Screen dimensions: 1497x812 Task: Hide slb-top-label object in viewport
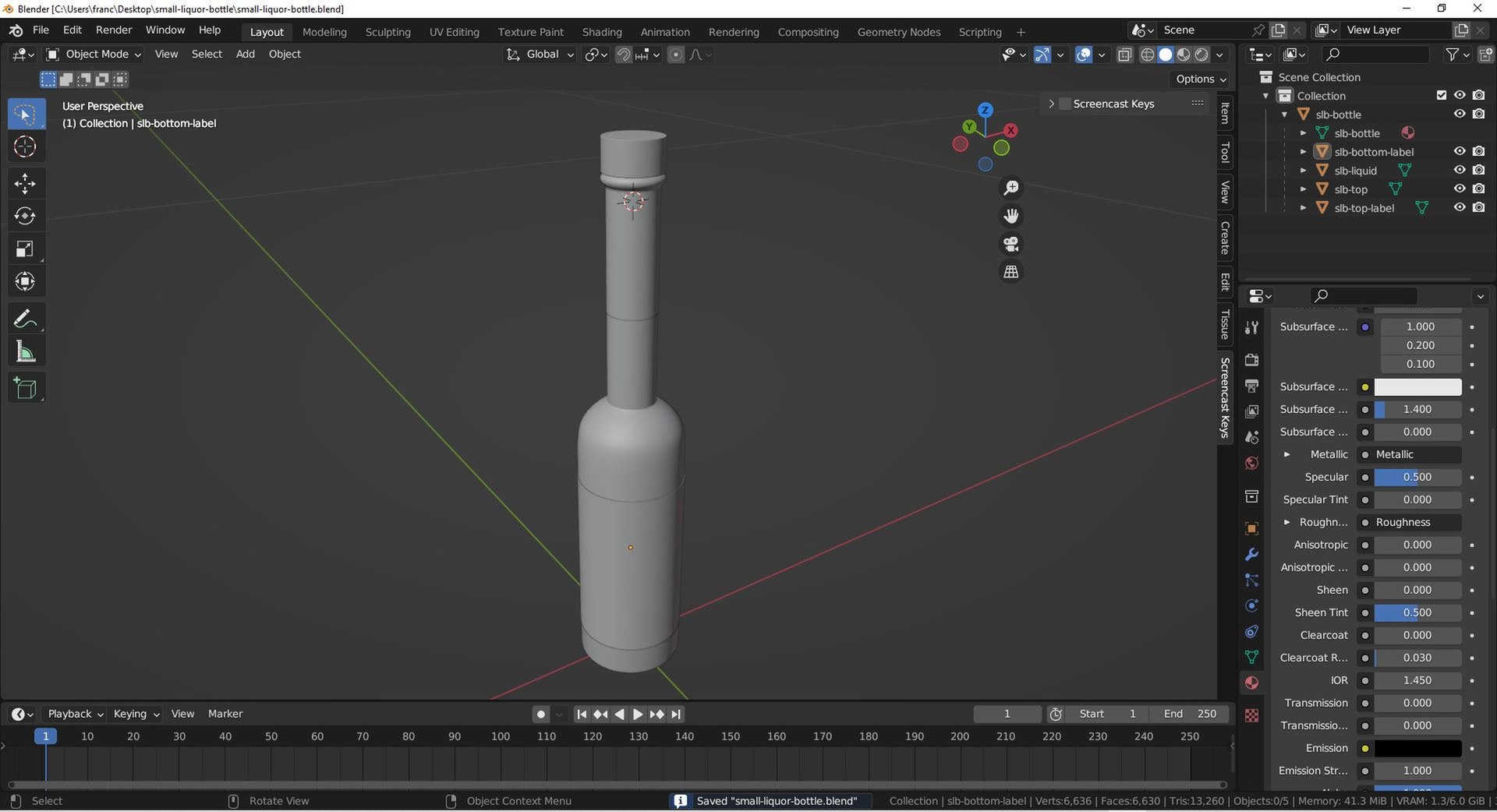[x=1460, y=207]
